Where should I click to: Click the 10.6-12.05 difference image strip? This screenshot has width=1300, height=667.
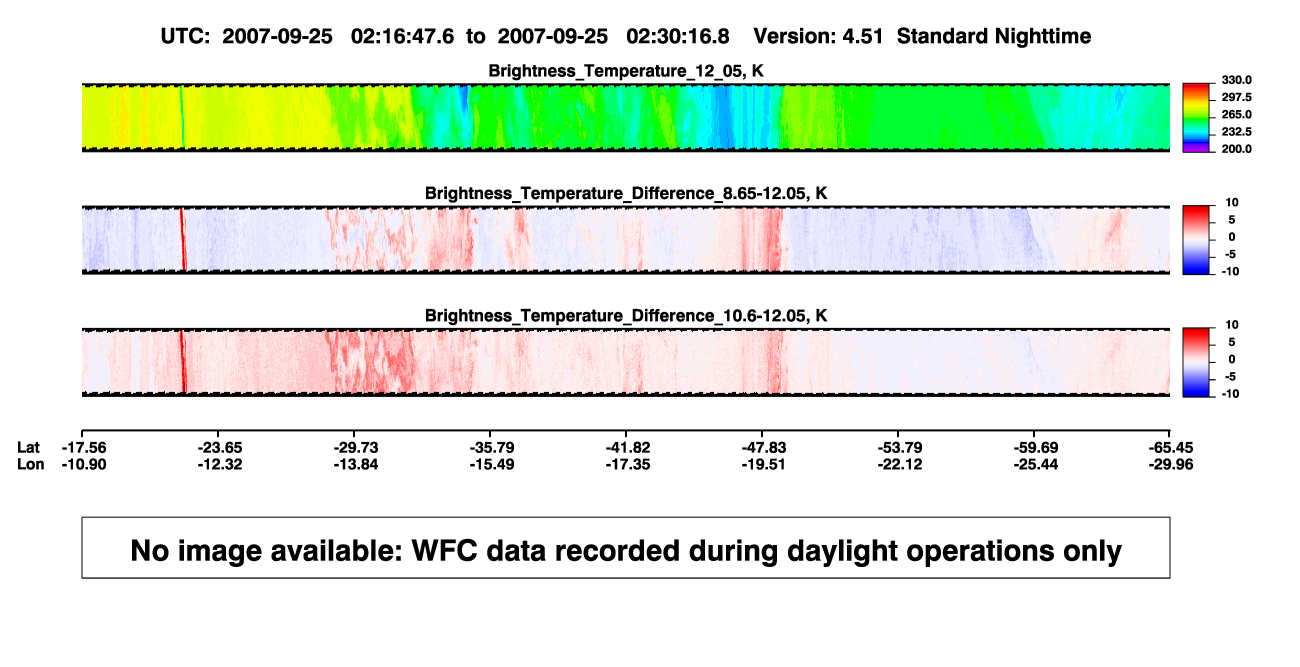pyautogui.click(x=626, y=362)
